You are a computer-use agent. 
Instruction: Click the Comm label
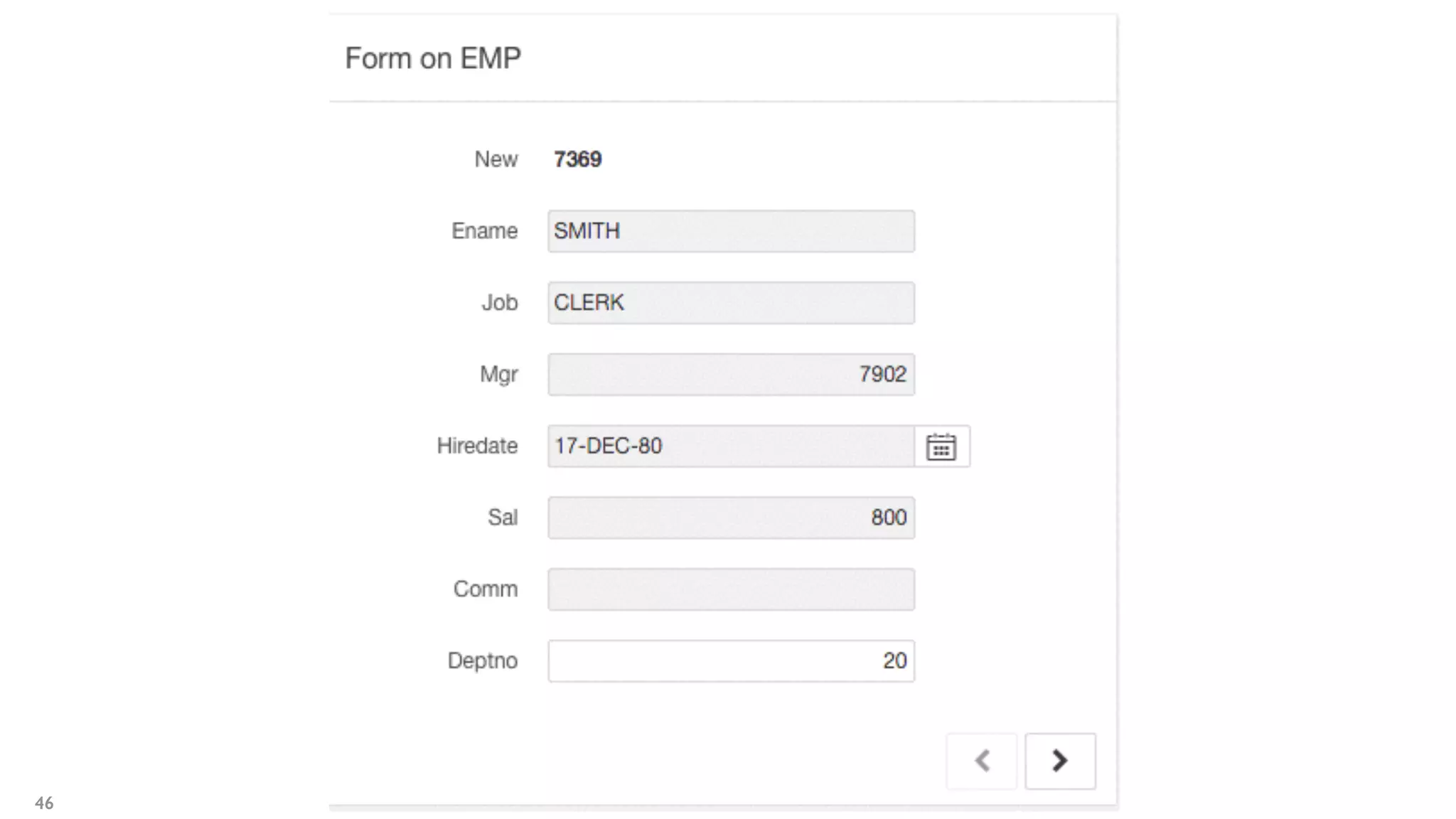486,589
